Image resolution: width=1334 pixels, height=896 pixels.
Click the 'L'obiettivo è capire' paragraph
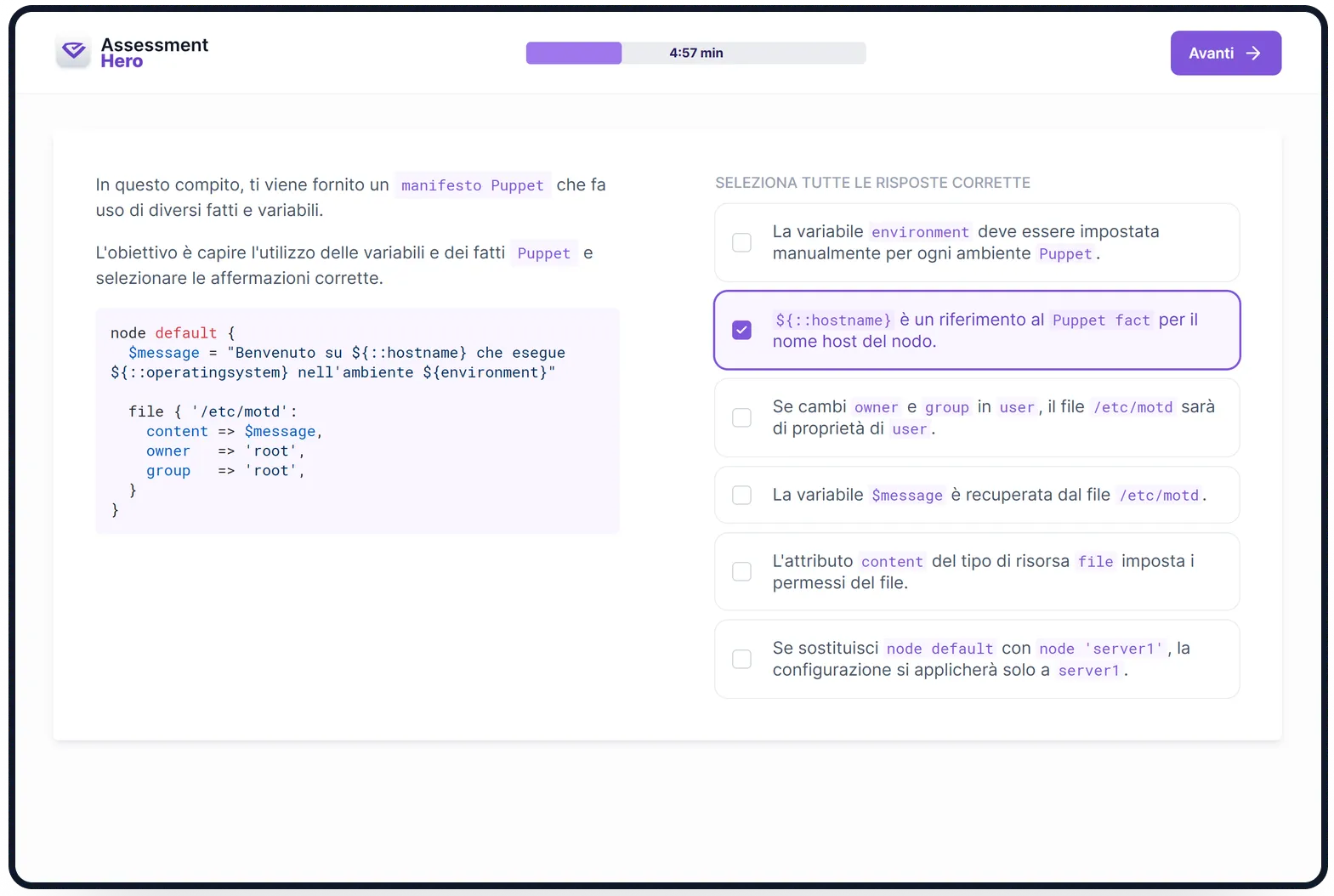click(344, 265)
